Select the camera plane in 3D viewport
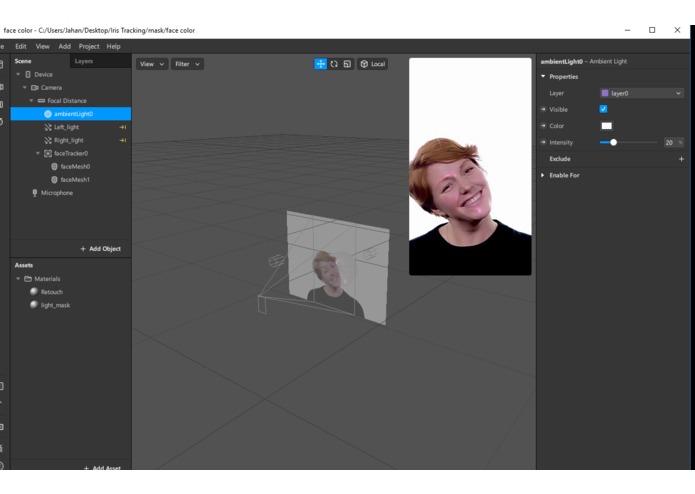695x494 pixels. pos(338,267)
